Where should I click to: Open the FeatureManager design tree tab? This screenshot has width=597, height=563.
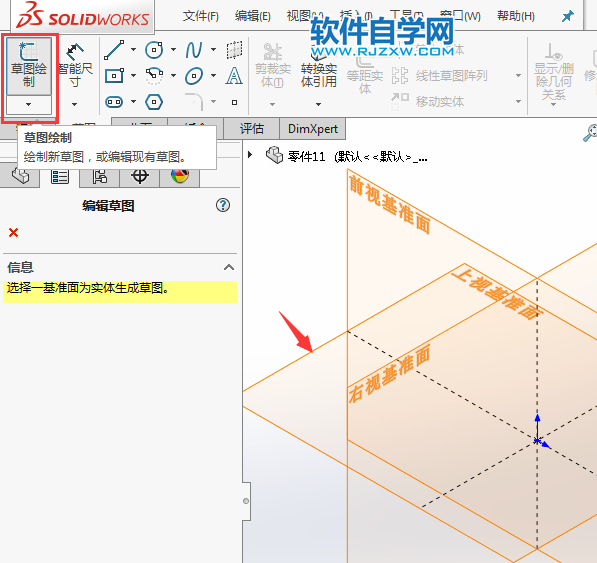coord(20,176)
